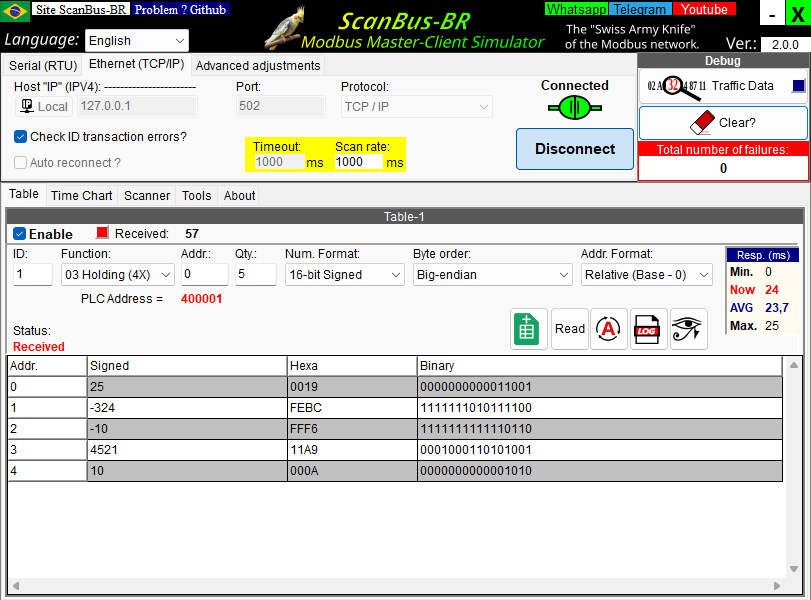Click the Disconnect button
Screen dimensions: 811x600
point(575,149)
